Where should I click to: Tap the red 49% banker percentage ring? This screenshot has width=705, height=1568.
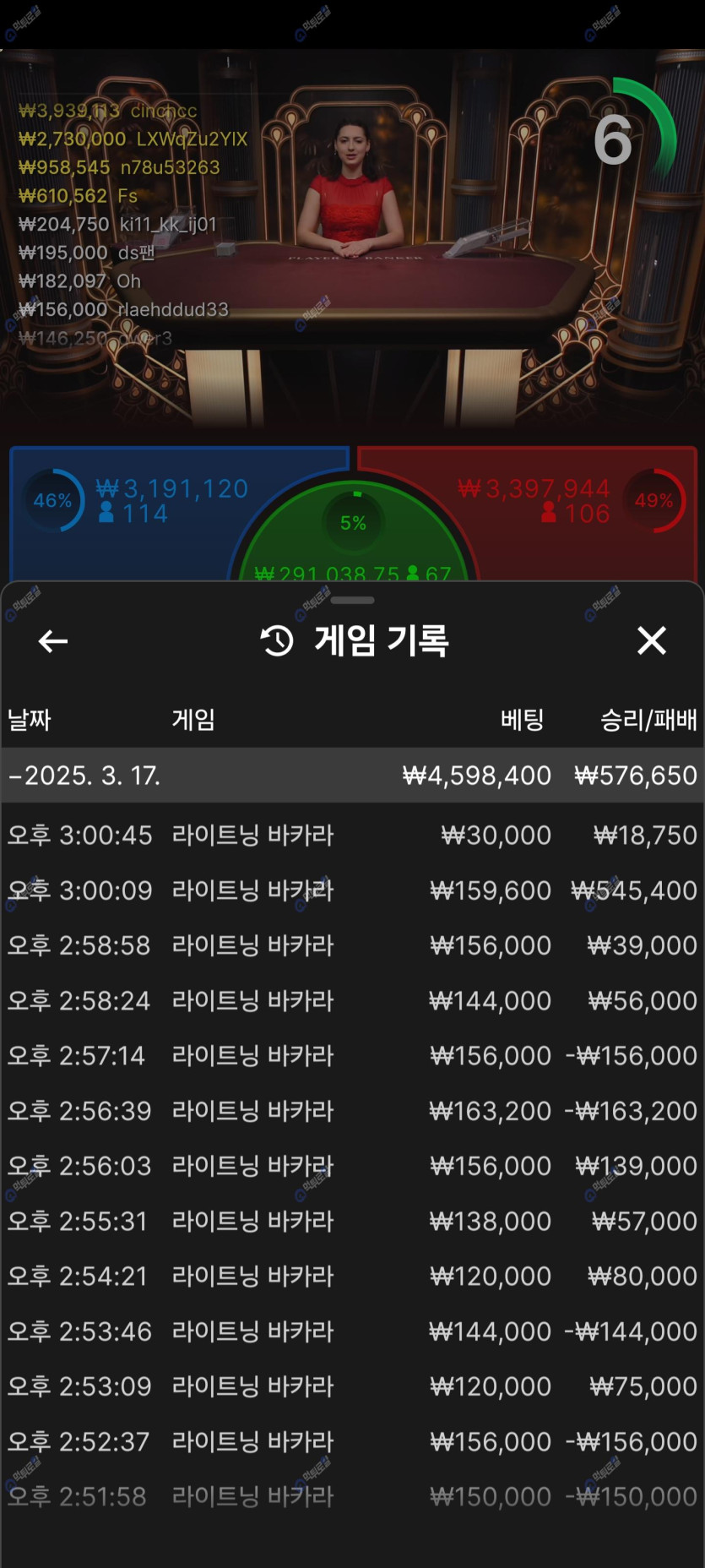click(x=655, y=500)
